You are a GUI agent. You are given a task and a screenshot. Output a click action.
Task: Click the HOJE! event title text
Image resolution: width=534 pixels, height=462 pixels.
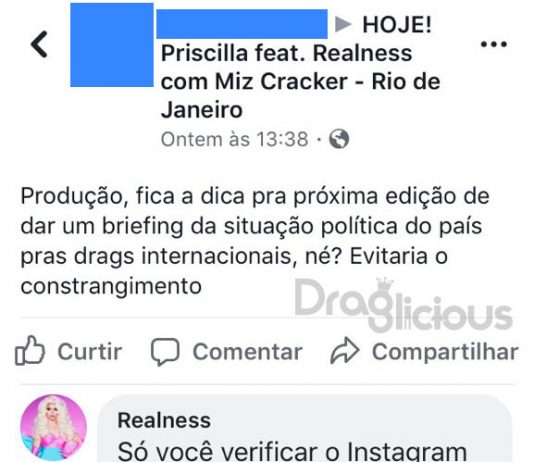(x=397, y=25)
